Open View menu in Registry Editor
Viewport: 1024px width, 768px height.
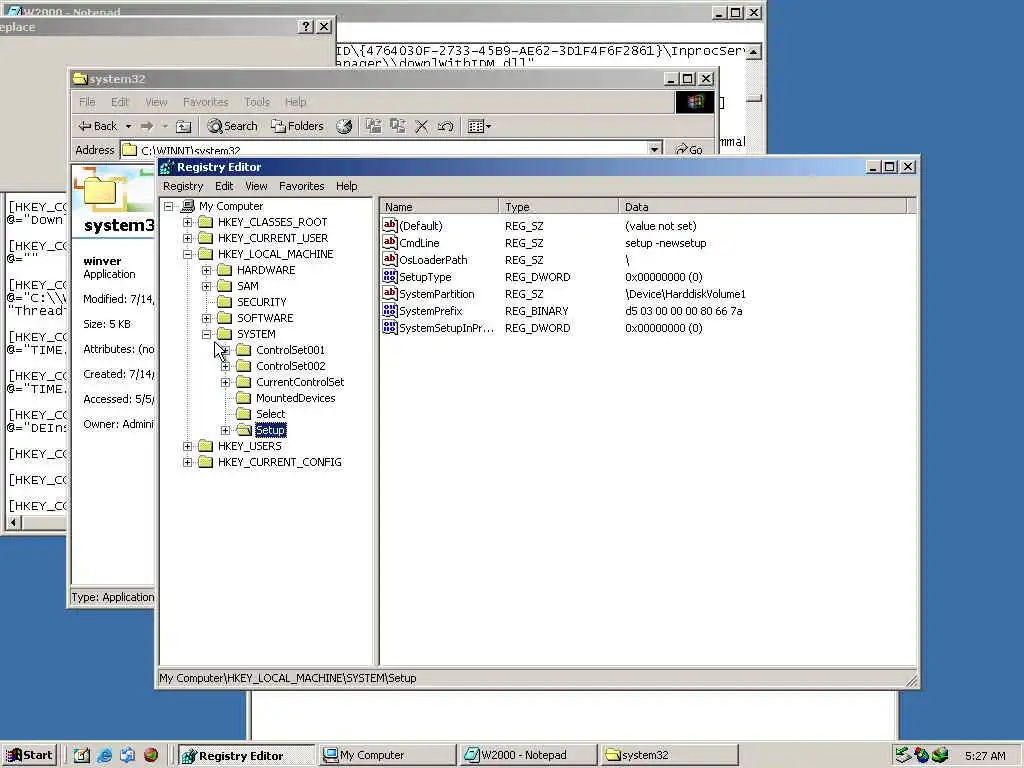point(256,186)
